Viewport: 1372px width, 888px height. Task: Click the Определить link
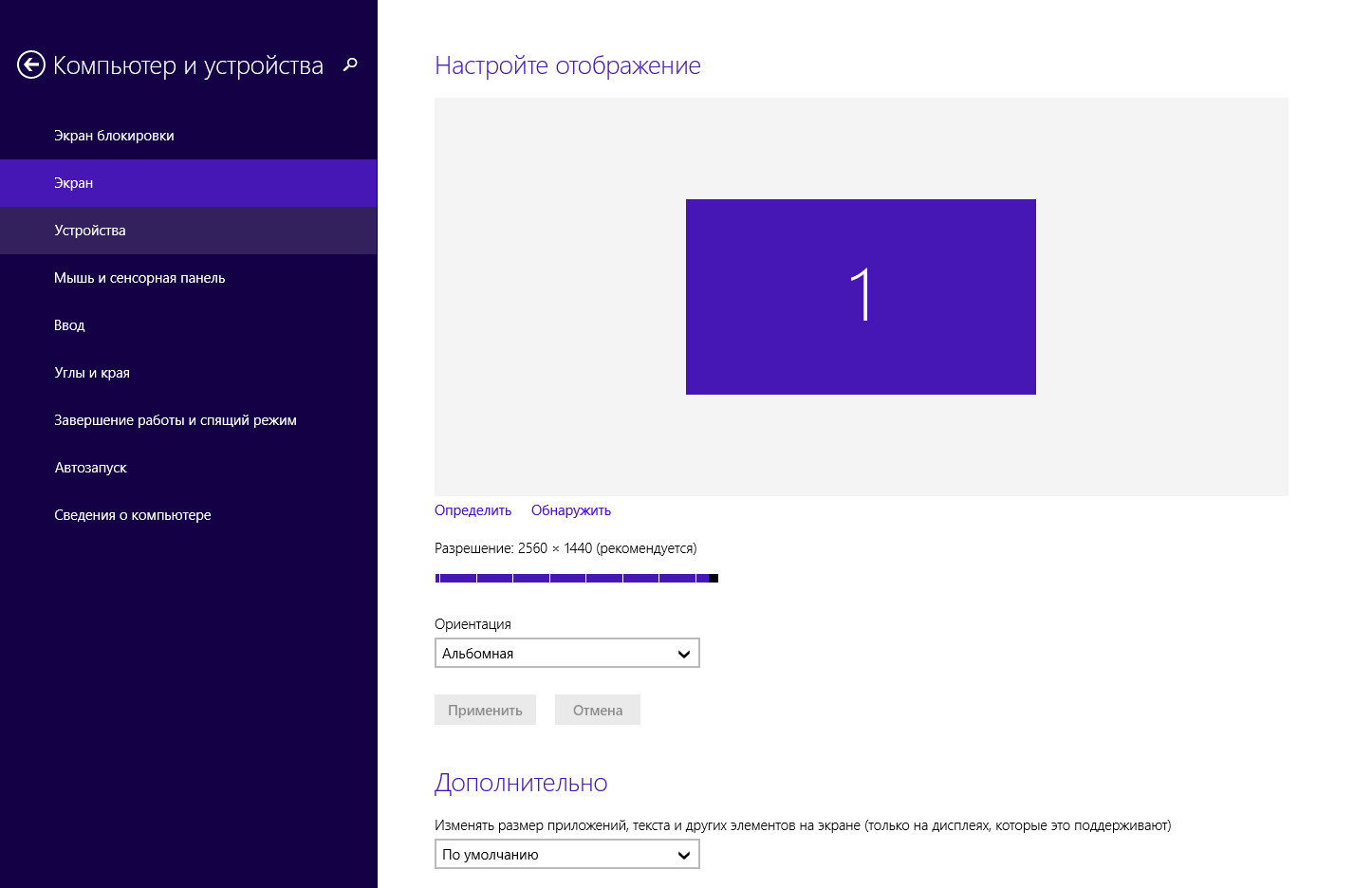point(473,510)
